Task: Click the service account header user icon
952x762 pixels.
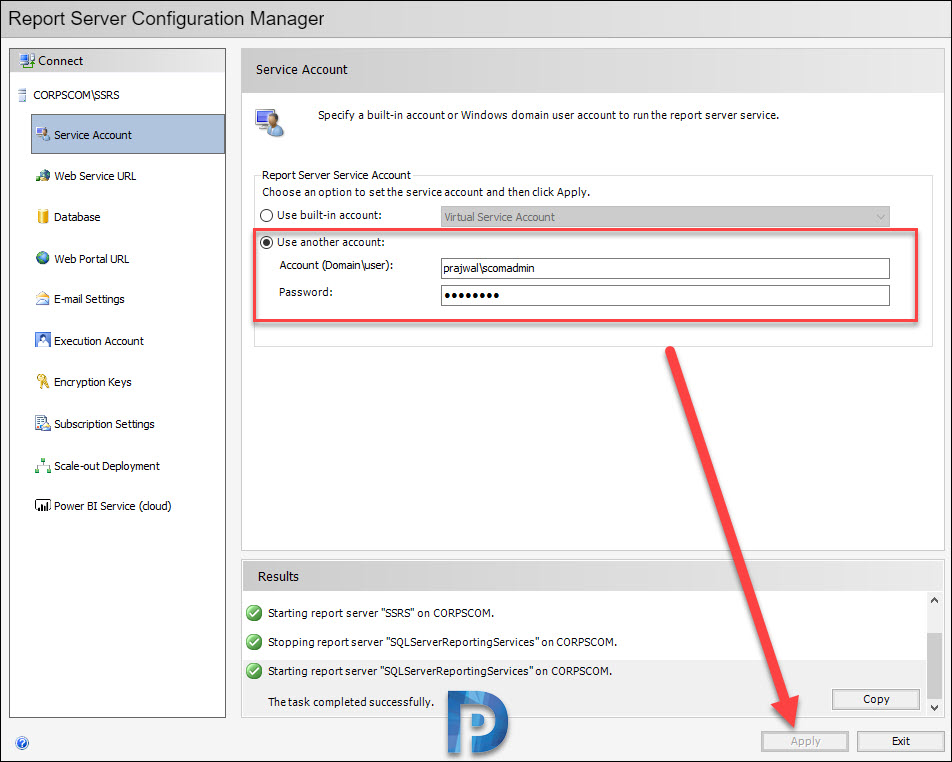Action: coord(270,123)
